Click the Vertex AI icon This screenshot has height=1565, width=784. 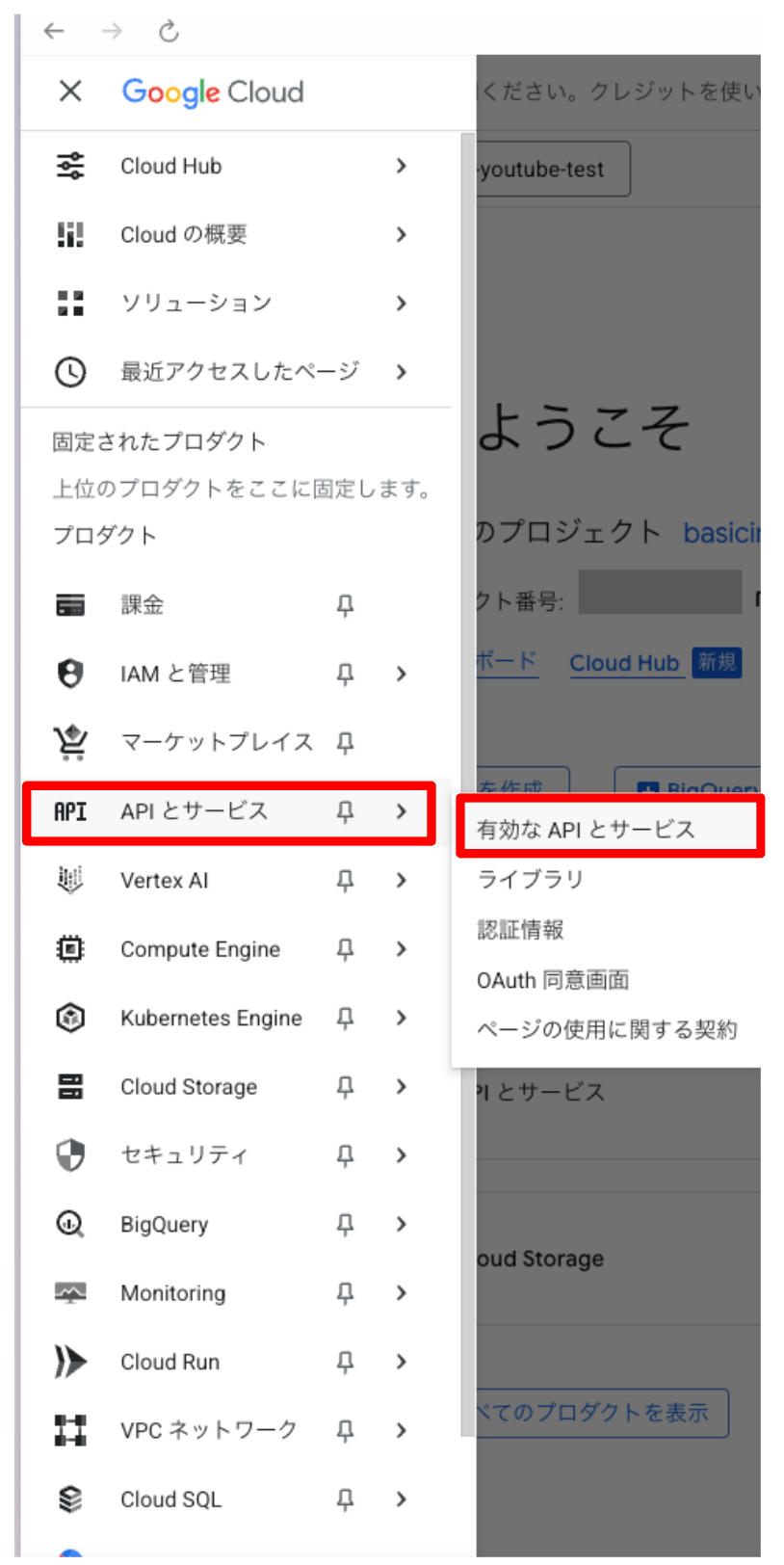[70, 880]
